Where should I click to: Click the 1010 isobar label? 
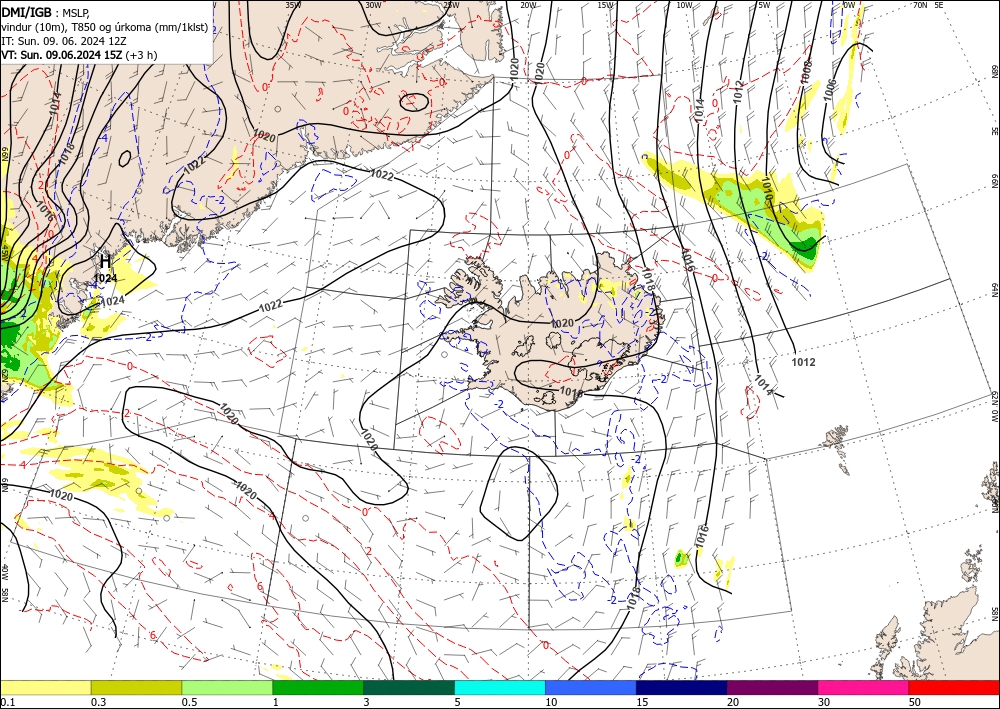(x=766, y=189)
